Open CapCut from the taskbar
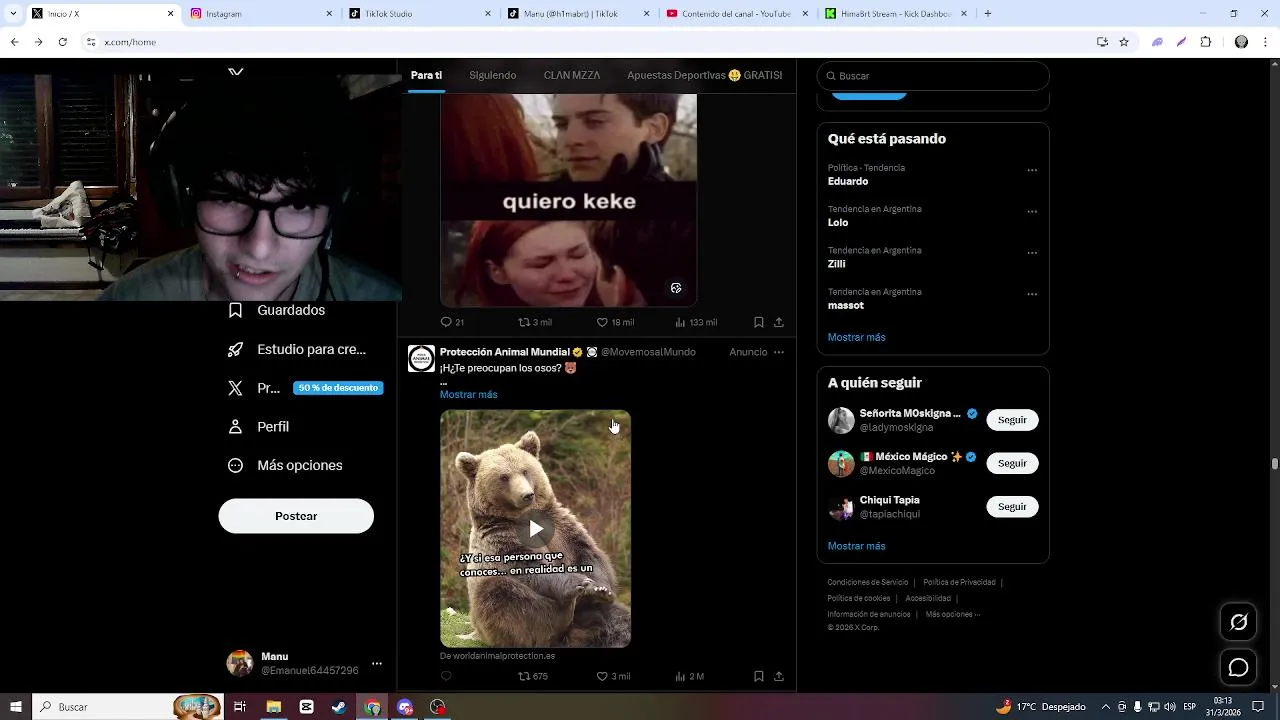The height and width of the screenshot is (720, 1280). [x=306, y=707]
